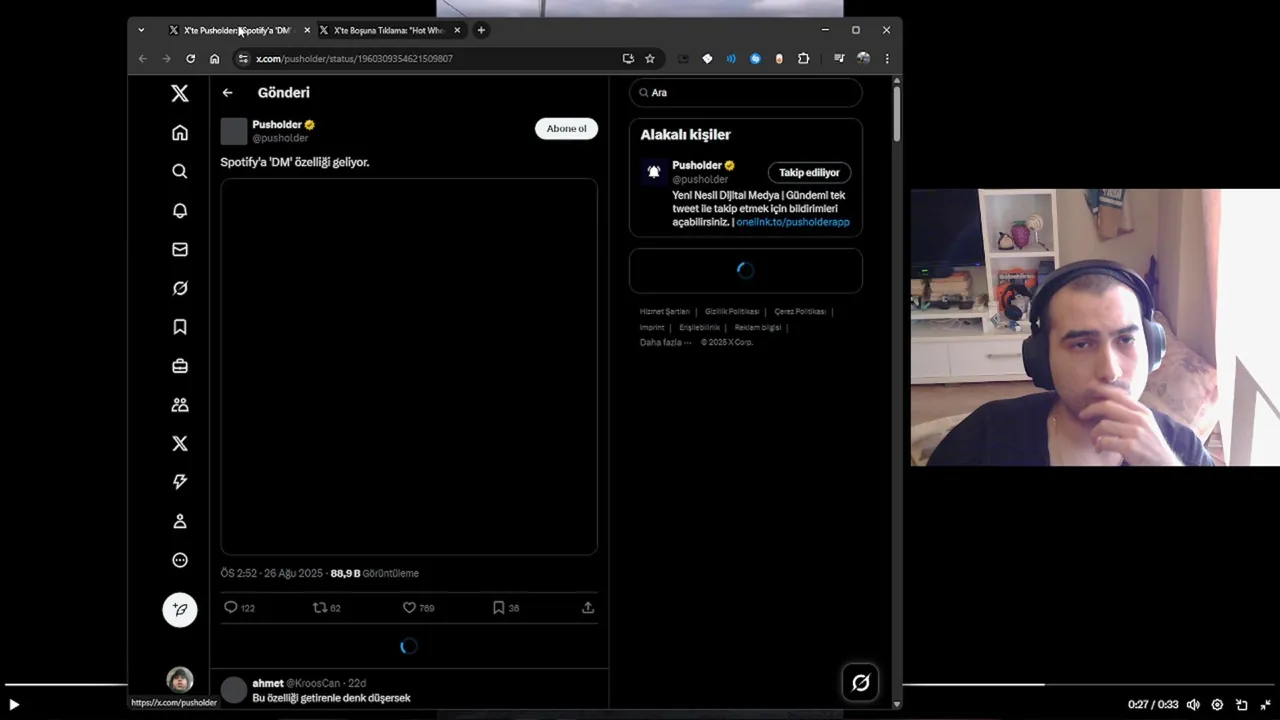The height and width of the screenshot is (720, 1280).
Task: Click the x.com address bar URL
Action: (354, 59)
